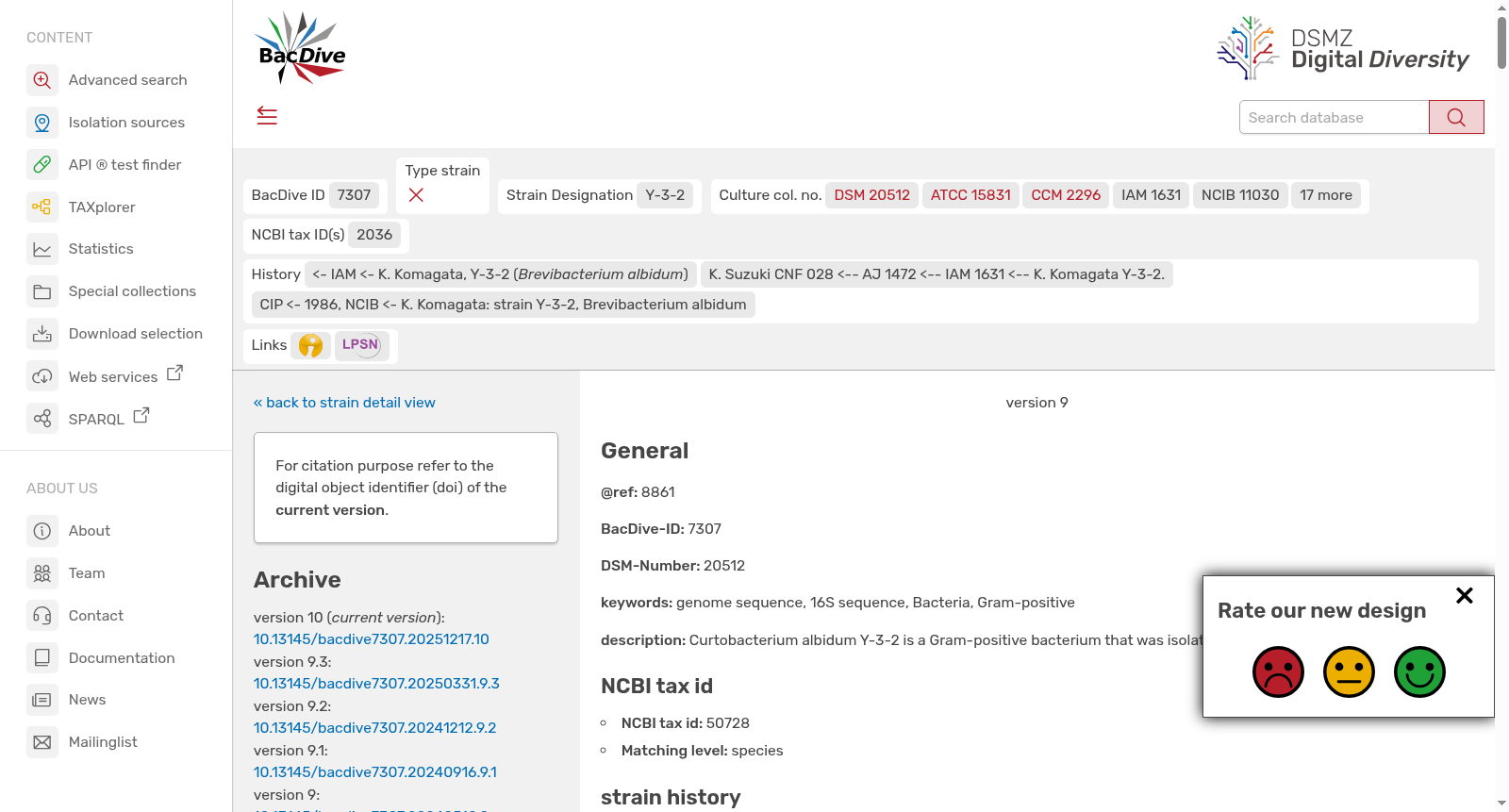Click the Team people icon
Image resolution: width=1509 pixels, height=812 pixels.
42,573
